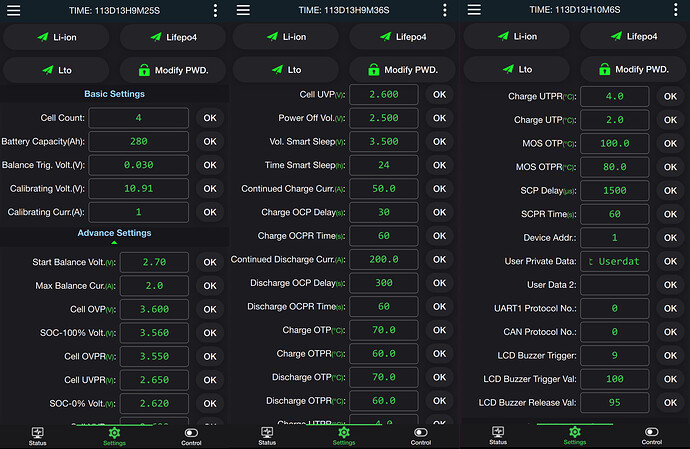The width and height of the screenshot is (690, 449).
Task: Edit the Charge OTP field showing 70.0
Action: pyautogui.click(x=384, y=330)
